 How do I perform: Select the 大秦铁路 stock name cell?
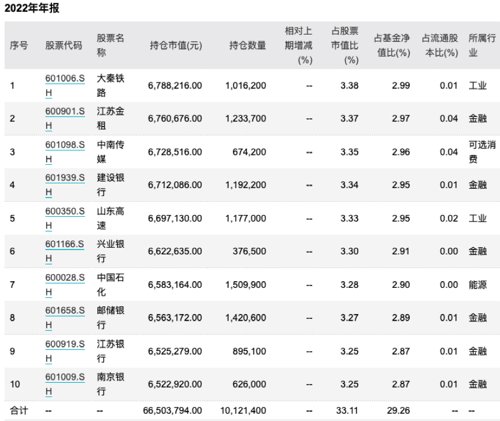coord(110,85)
